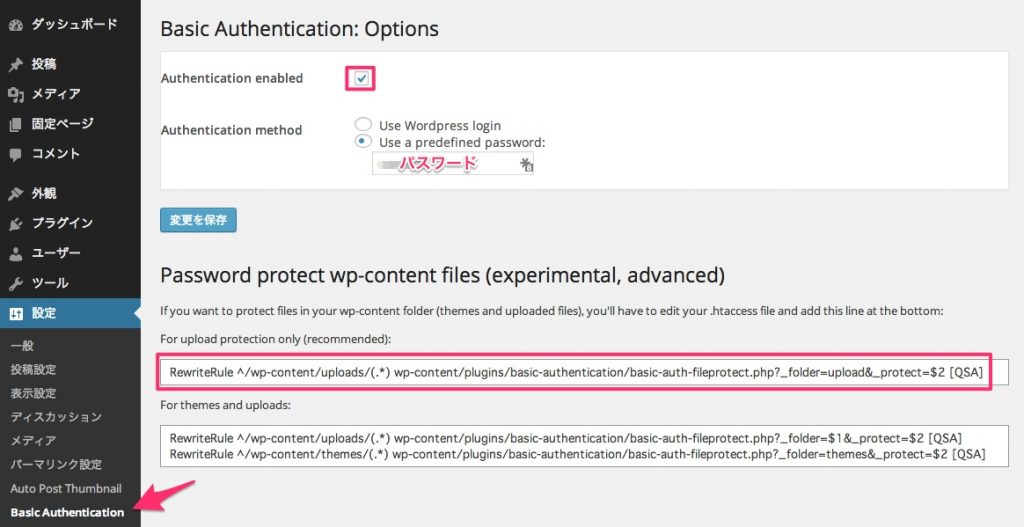Click the Dashboard gauge icon

click(16, 25)
